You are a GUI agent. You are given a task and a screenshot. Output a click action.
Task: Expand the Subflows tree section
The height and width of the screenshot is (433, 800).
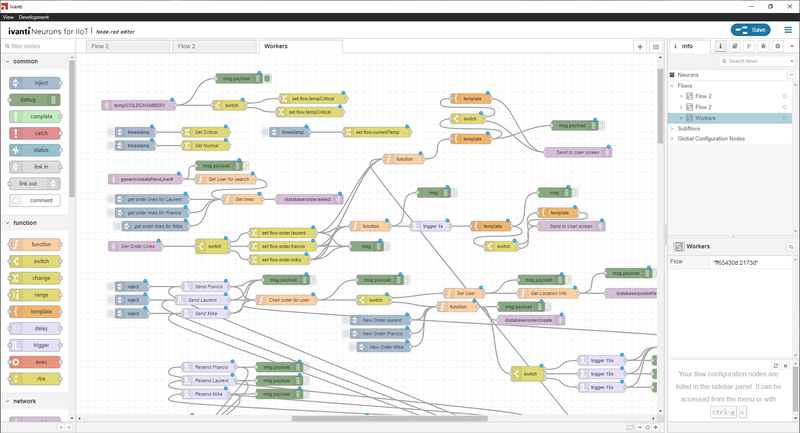(x=672, y=128)
